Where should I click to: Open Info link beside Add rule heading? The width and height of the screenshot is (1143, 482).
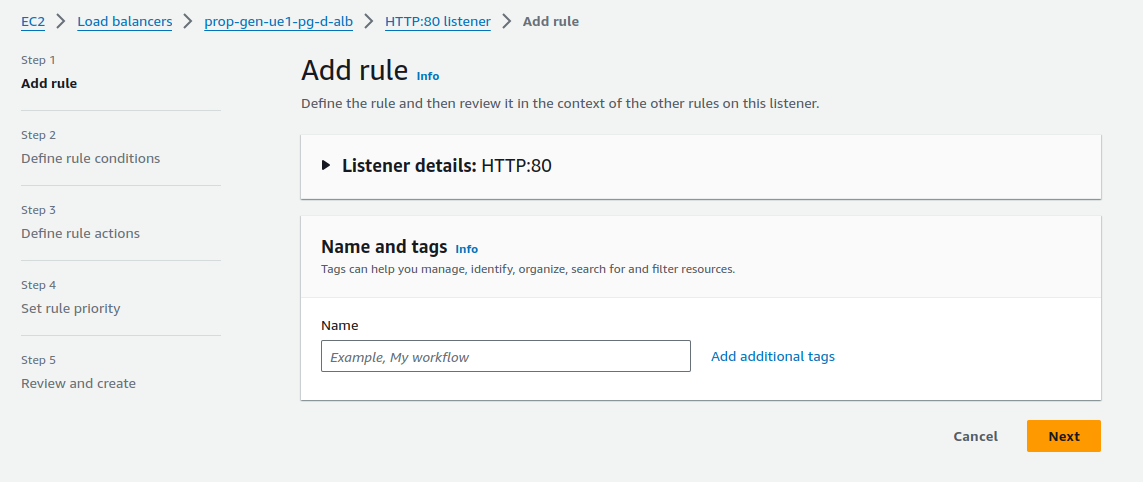(x=428, y=76)
